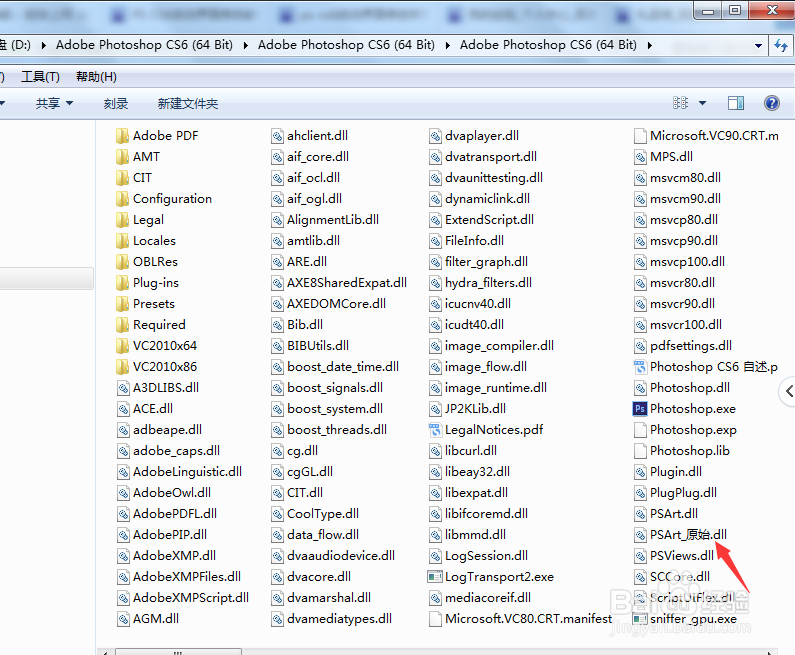The width and height of the screenshot is (795, 655).
Task: Click the Plug-ins folder icon
Action: [122, 283]
